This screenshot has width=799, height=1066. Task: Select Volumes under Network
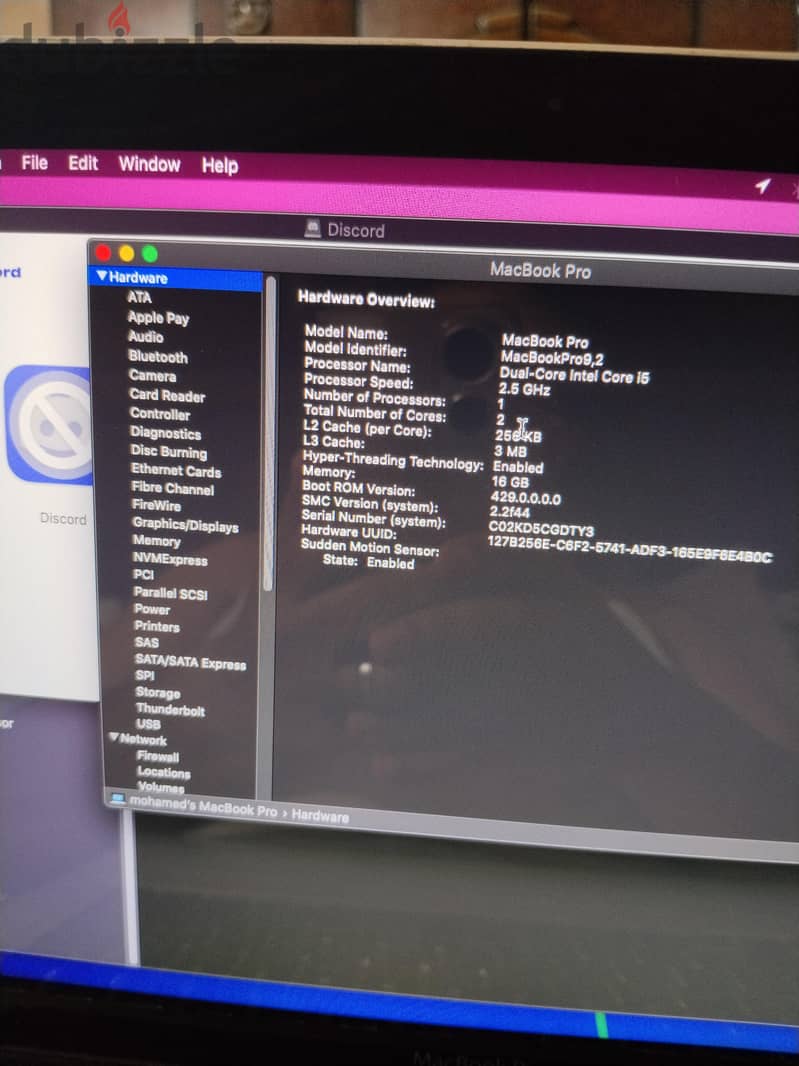(161, 787)
